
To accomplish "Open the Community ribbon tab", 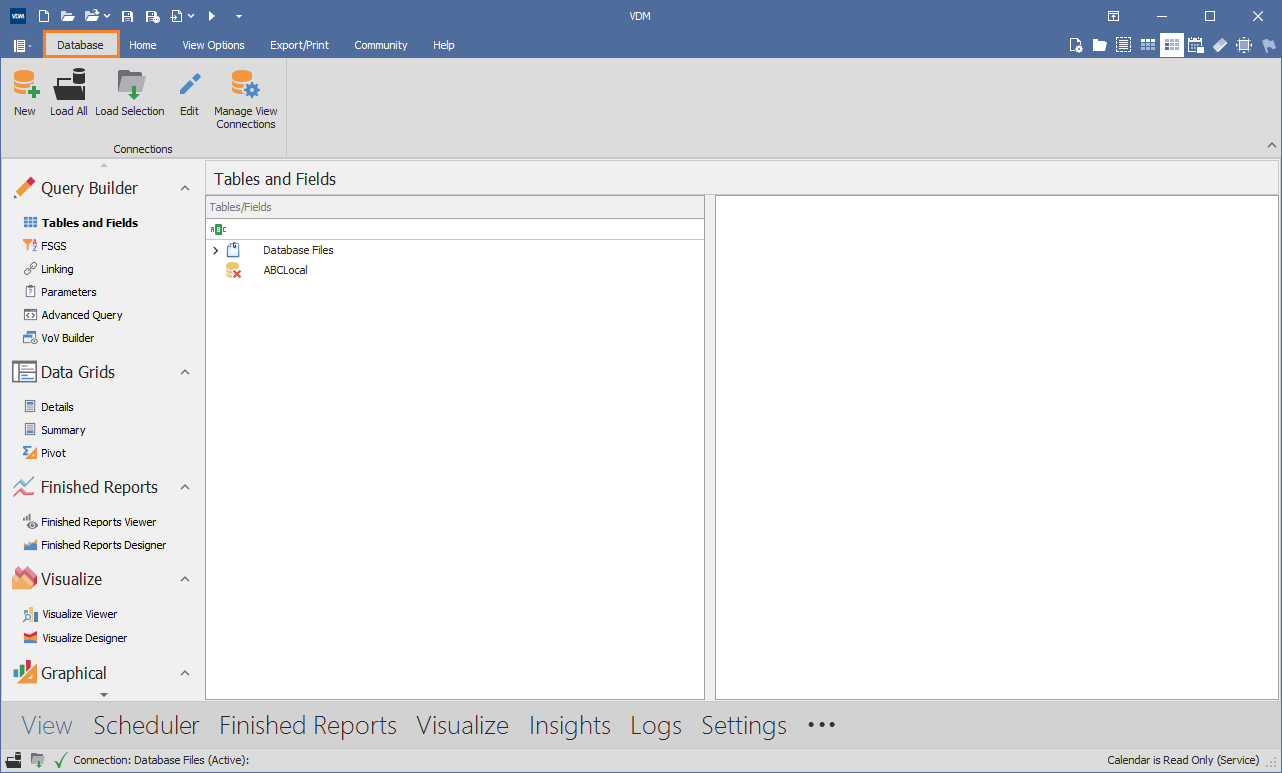I will [381, 45].
